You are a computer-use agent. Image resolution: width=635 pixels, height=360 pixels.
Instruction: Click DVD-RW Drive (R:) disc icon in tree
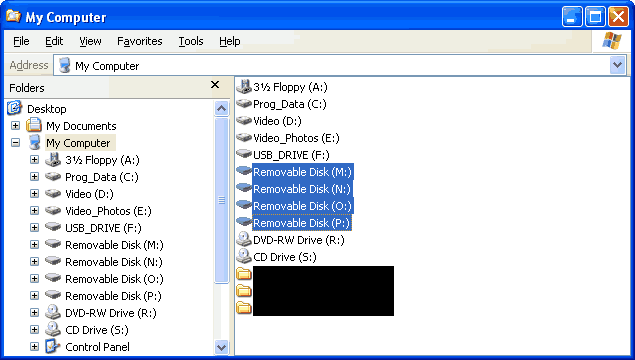(53, 312)
